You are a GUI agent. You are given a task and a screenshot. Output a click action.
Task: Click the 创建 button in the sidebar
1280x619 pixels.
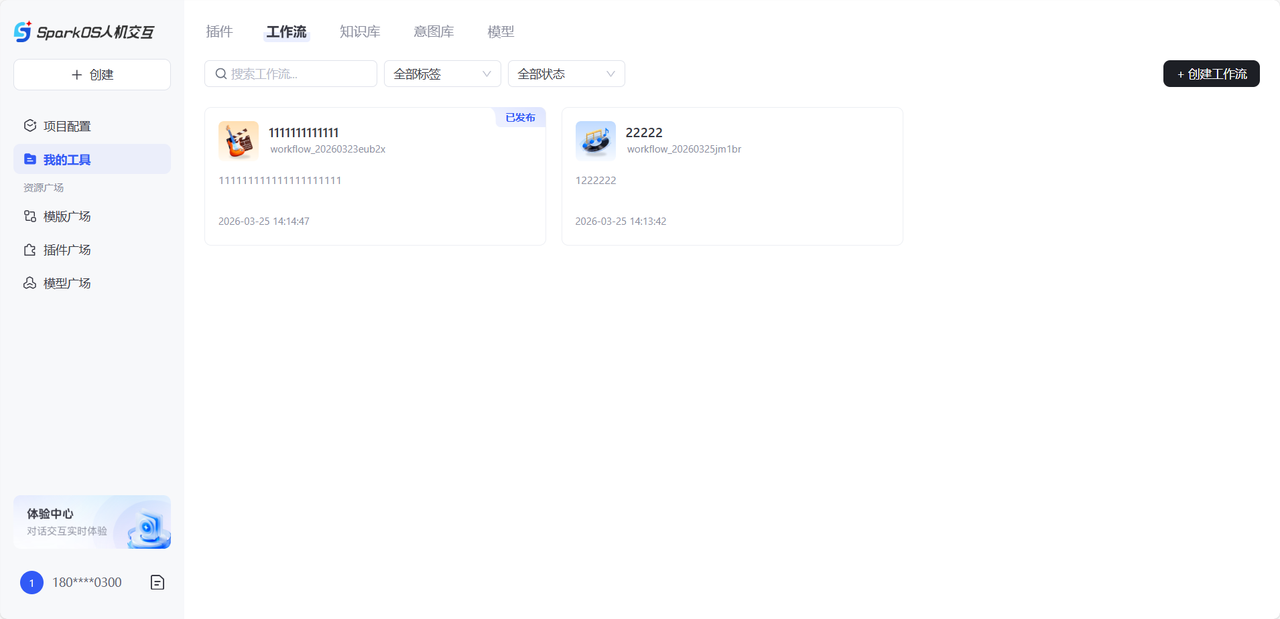click(x=92, y=75)
